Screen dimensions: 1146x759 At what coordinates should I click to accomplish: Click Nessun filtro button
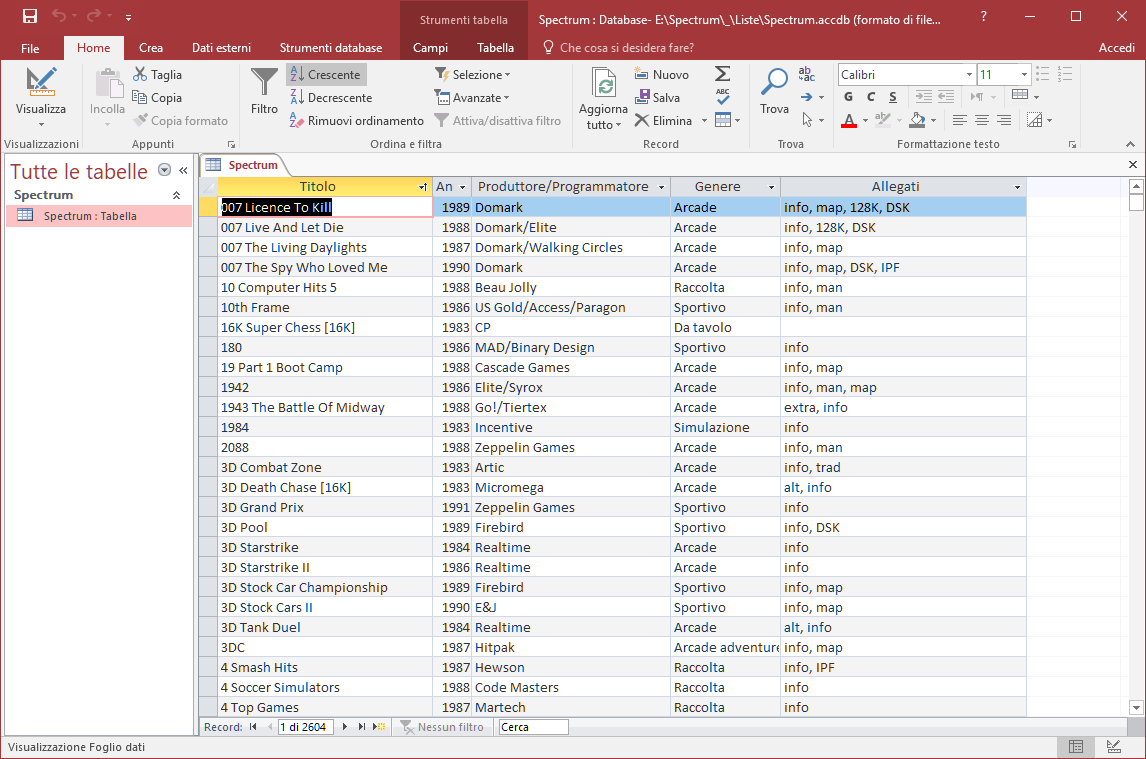click(x=441, y=727)
